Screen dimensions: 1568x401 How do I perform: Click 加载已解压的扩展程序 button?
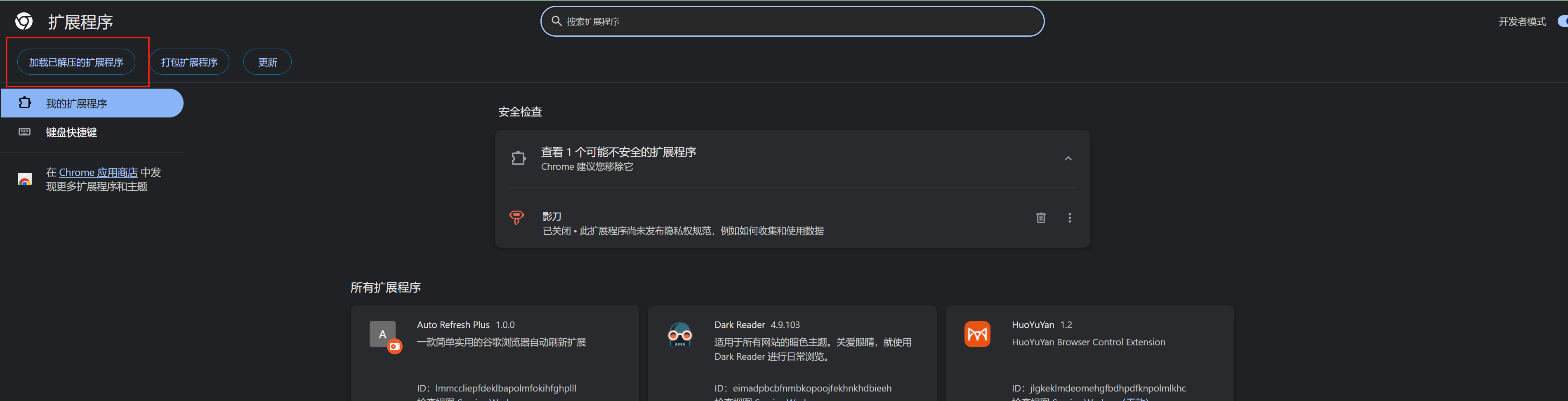click(76, 62)
